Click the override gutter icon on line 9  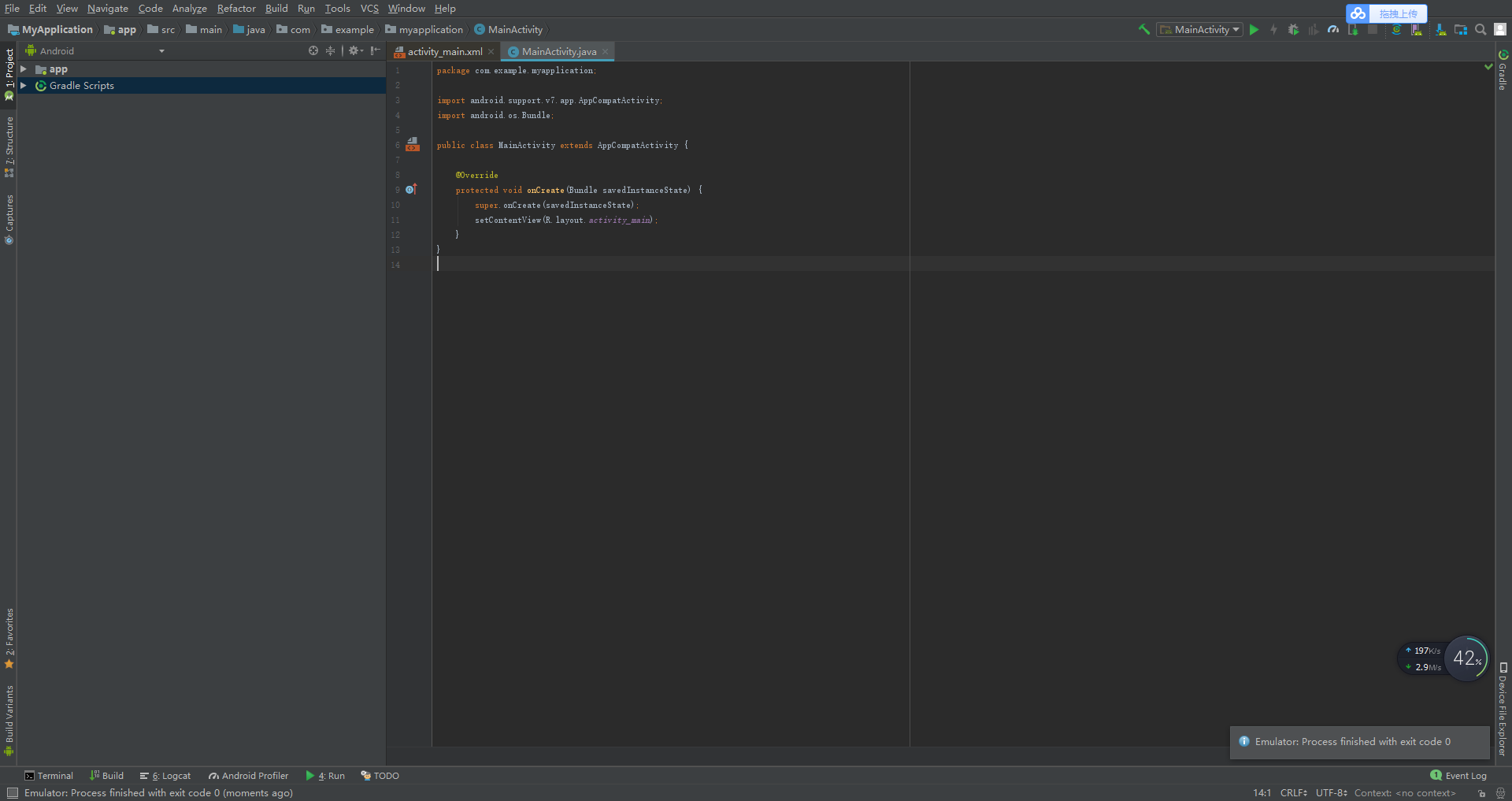click(x=410, y=189)
